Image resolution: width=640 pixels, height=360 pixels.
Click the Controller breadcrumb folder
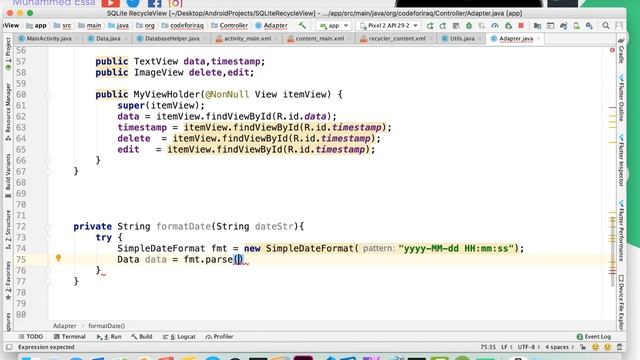coord(229,25)
